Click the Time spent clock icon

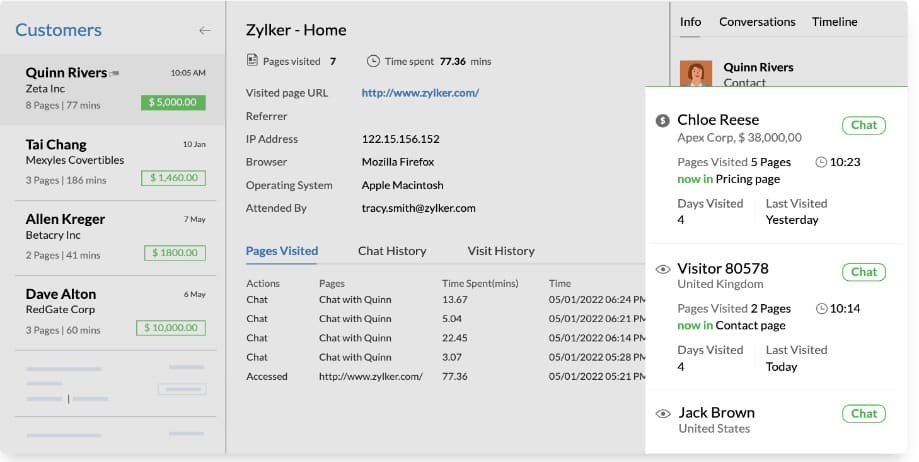pos(374,61)
